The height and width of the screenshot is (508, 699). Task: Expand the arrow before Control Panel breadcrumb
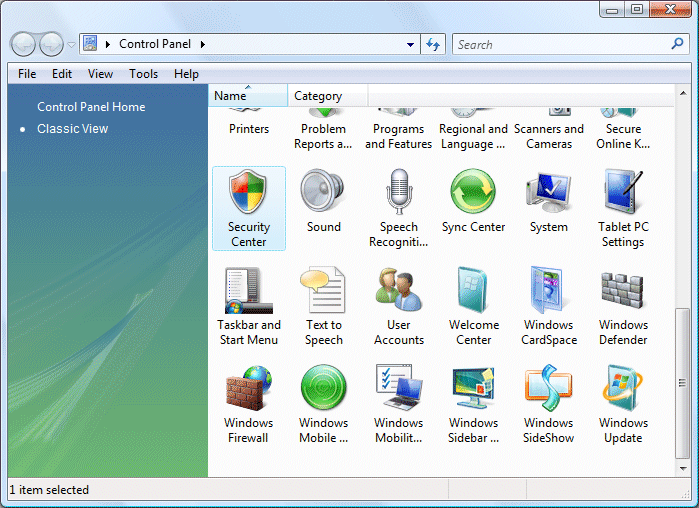(x=108, y=44)
